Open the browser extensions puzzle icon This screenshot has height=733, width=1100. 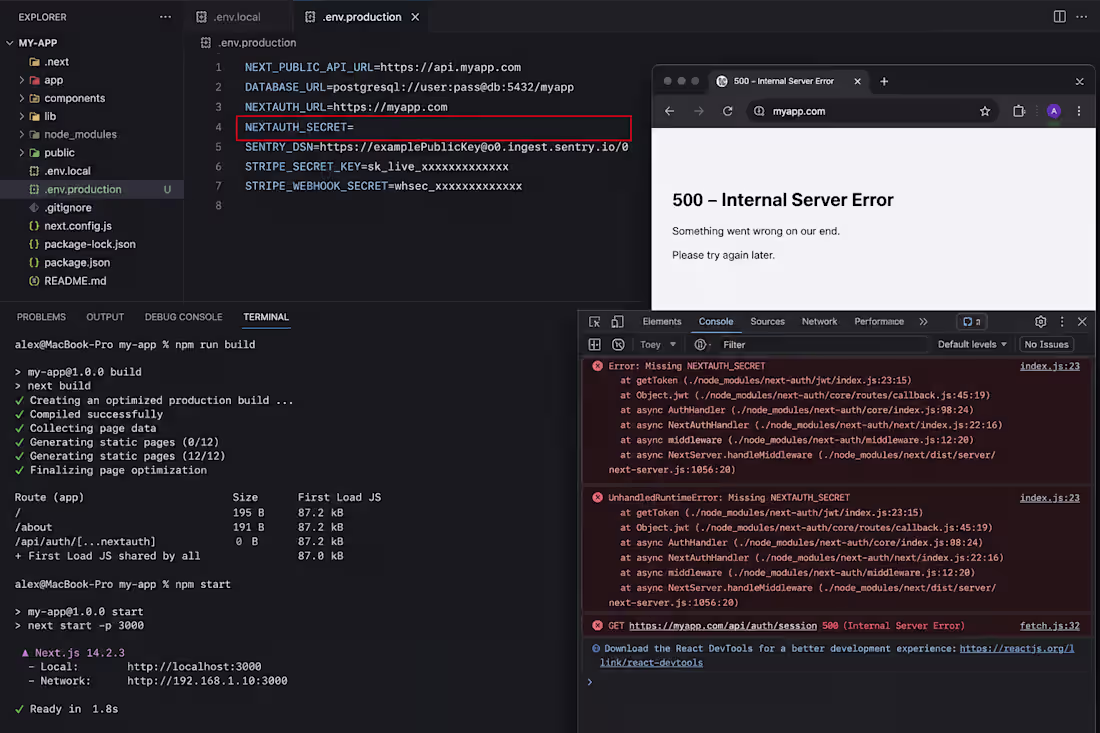tap(1019, 112)
